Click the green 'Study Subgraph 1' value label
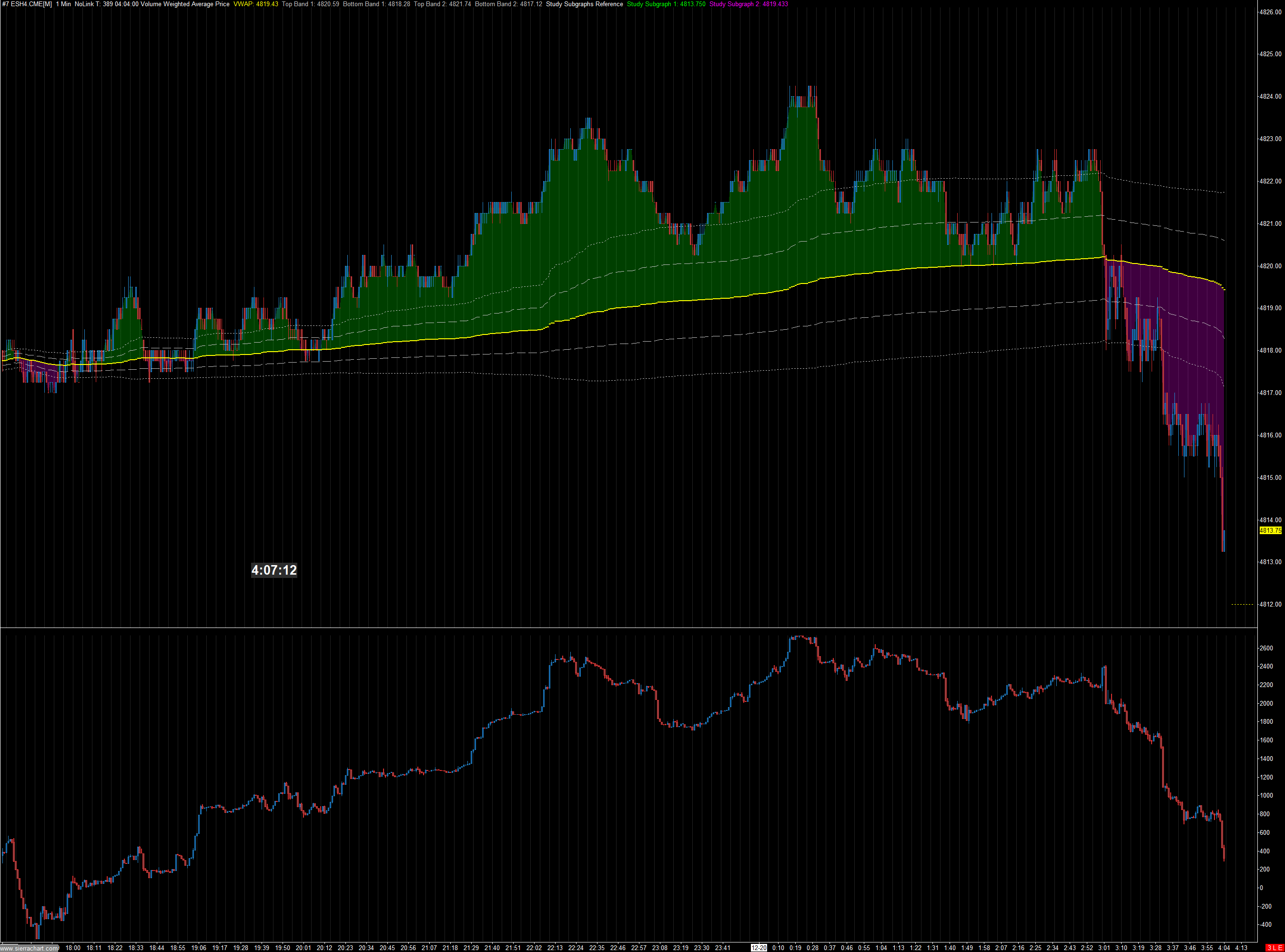 [666, 4]
